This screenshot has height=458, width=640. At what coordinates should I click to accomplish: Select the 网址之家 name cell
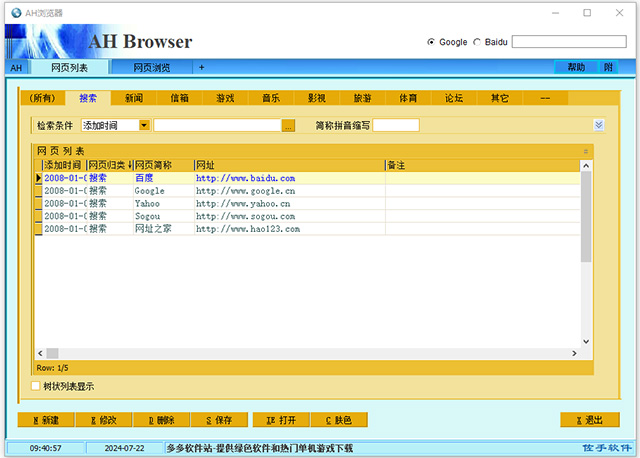(164, 229)
